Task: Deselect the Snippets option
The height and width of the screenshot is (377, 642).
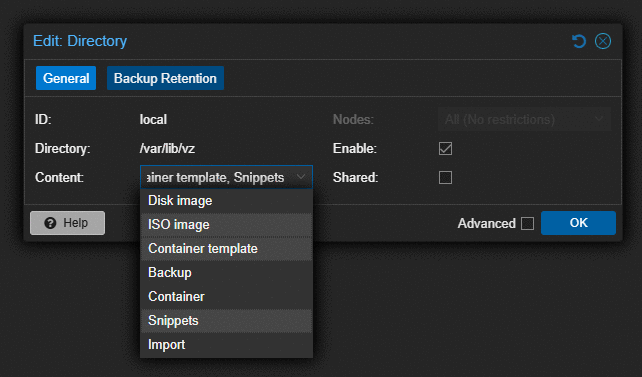Action: (x=226, y=321)
